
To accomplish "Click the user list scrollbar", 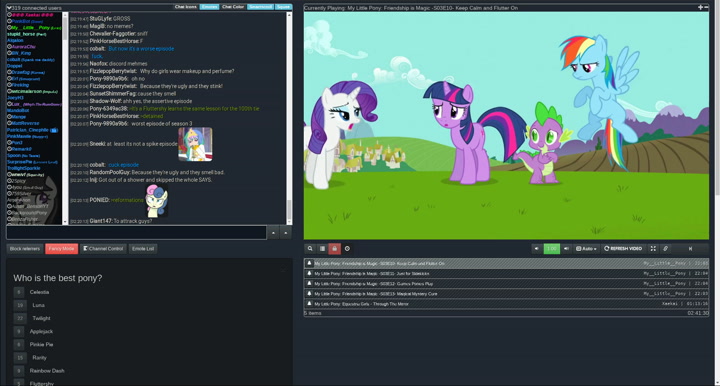I will tap(65, 118).
